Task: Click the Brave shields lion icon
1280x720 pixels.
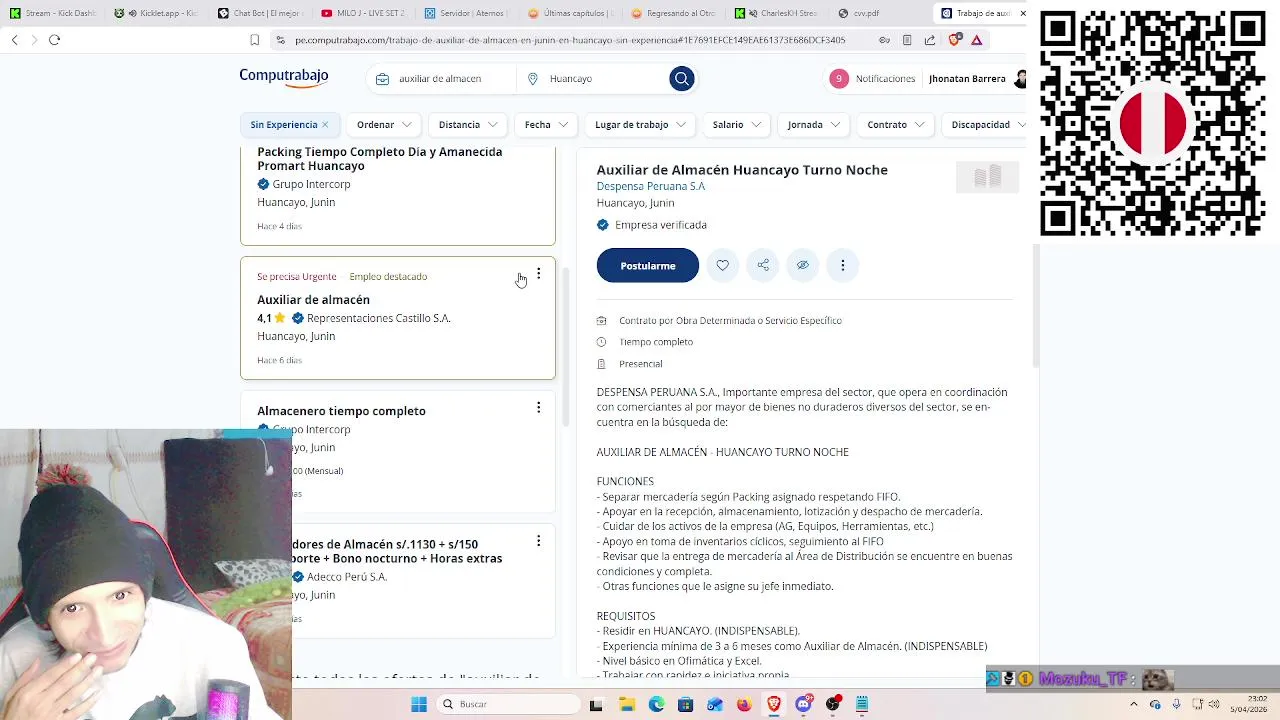Action: click(955, 40)
